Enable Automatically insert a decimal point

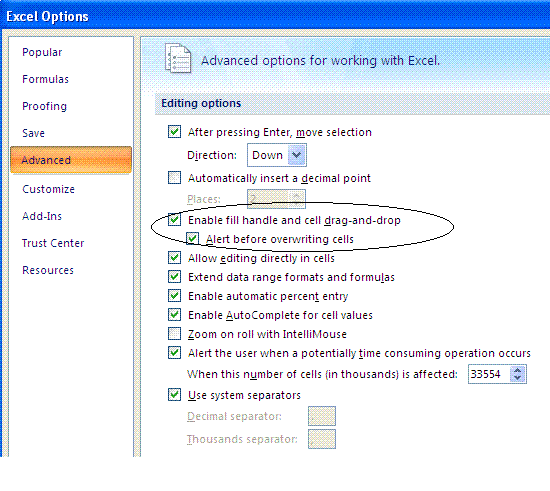tap(174, 178)
